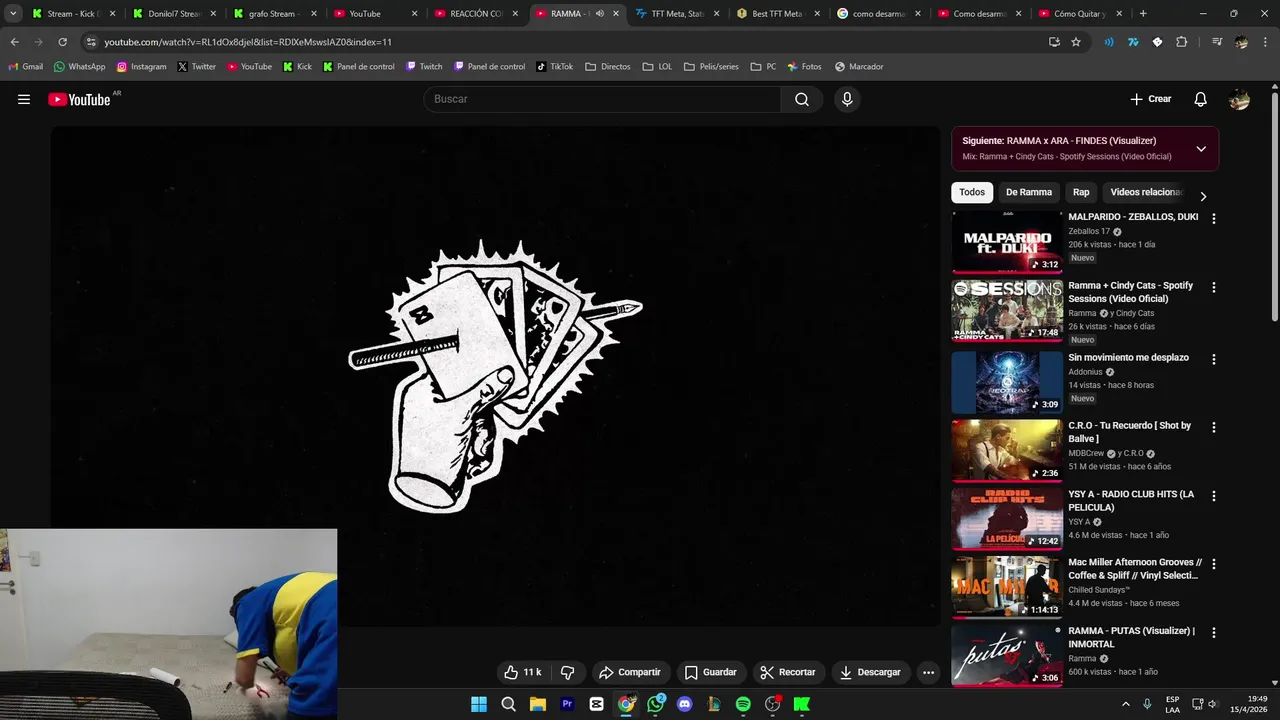Click the Buscar search input field
1280x720 pixels.
602,99
